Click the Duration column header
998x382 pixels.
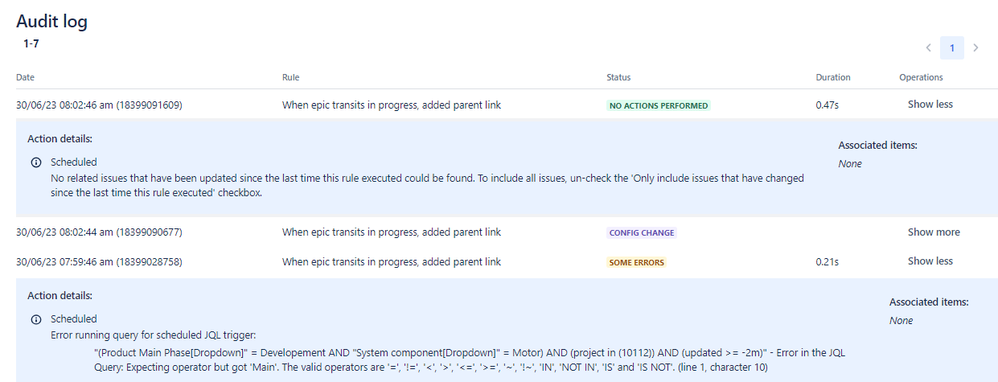(x=833, y=77)
